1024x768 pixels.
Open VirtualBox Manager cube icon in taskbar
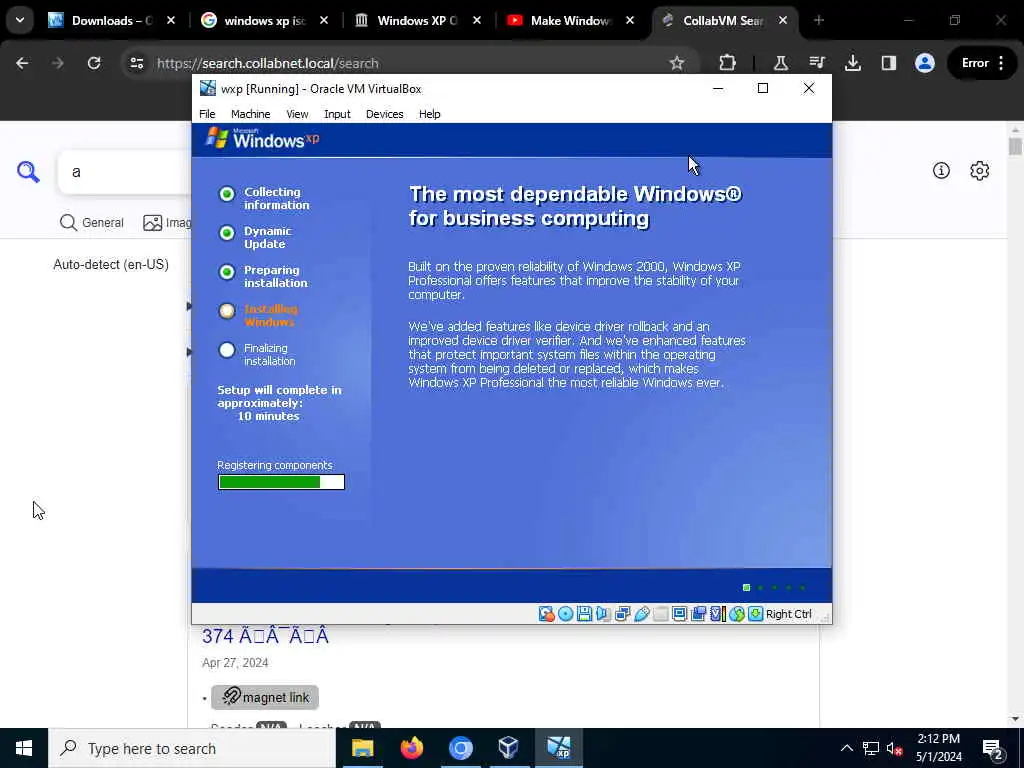click(509, 748)
